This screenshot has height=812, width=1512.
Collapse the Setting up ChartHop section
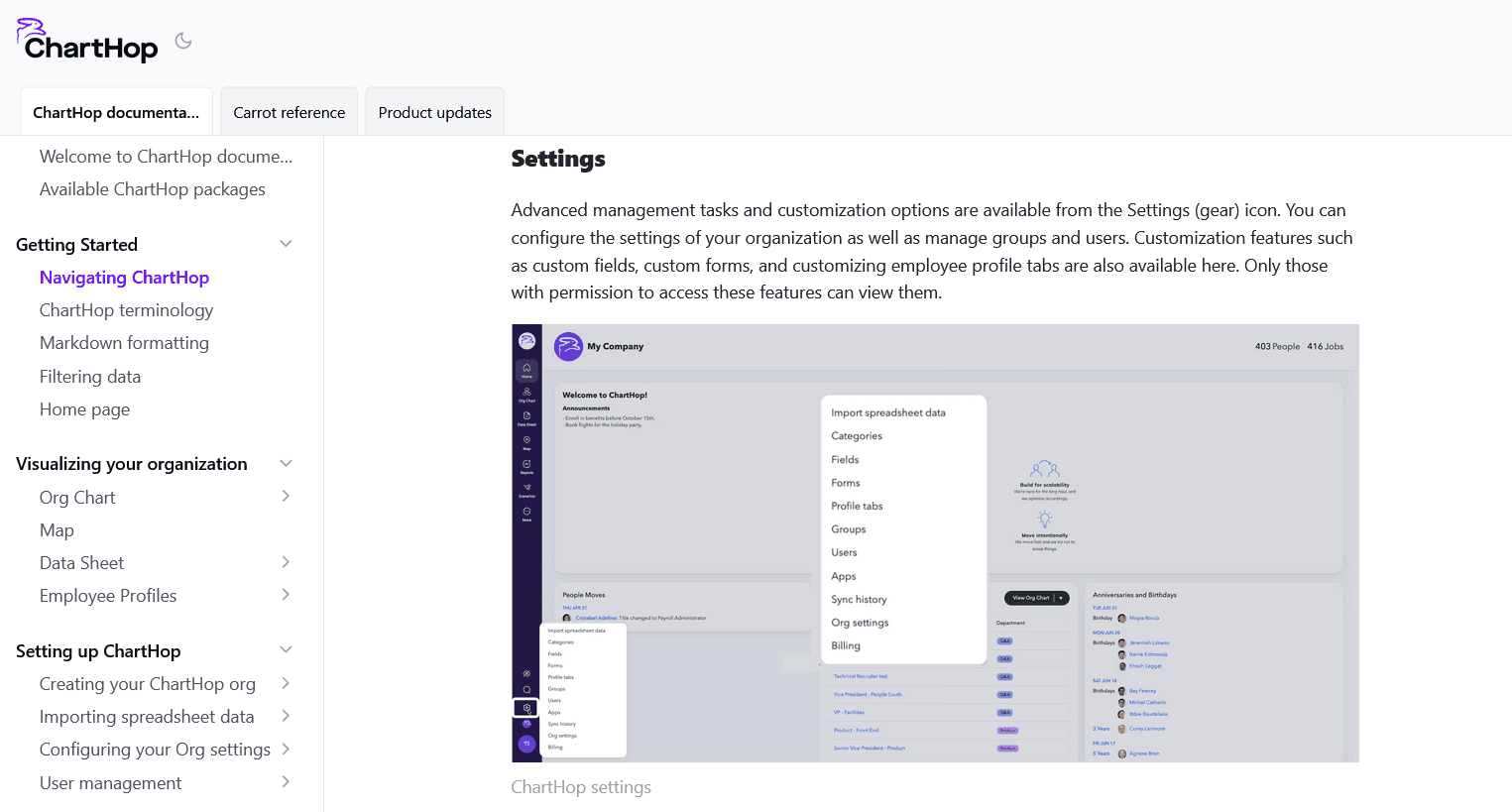coord(286,650)
